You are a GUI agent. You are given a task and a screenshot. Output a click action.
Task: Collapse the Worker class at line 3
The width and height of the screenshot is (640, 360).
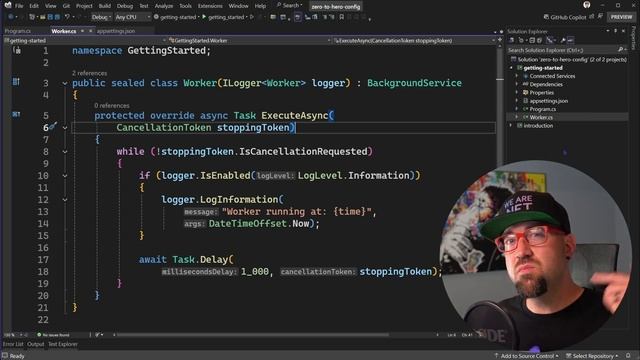click(65, 83)
